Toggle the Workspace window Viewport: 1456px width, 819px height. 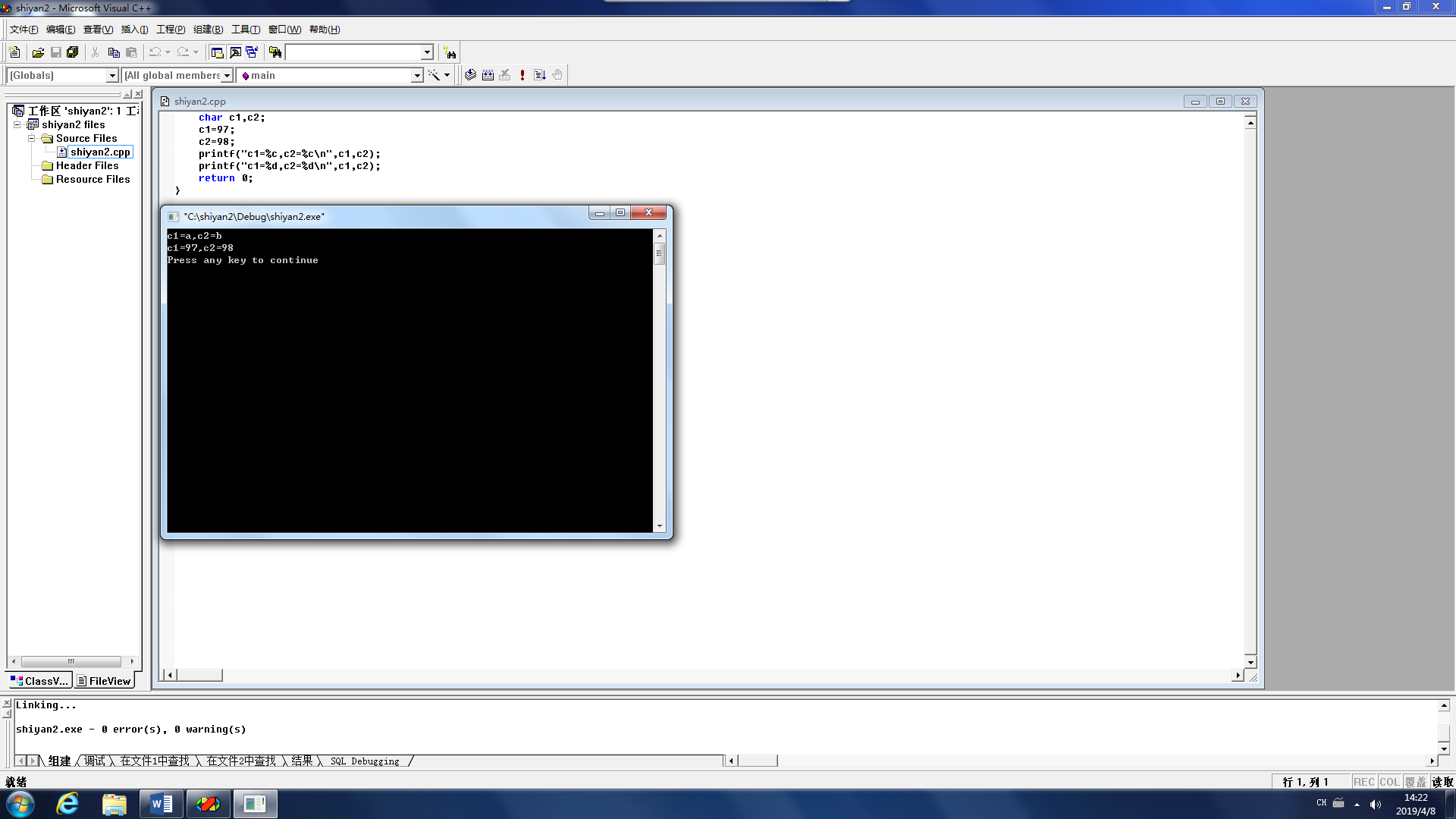point(217,52)
